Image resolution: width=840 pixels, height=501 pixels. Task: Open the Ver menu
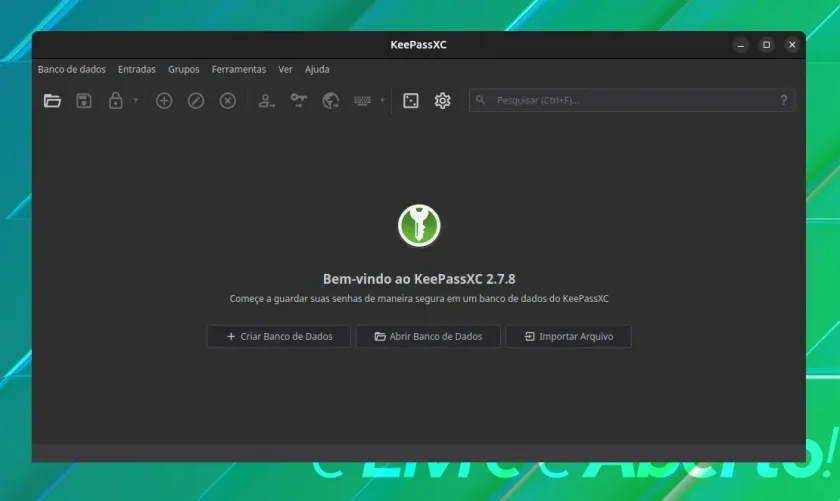[x=286, y=69]
